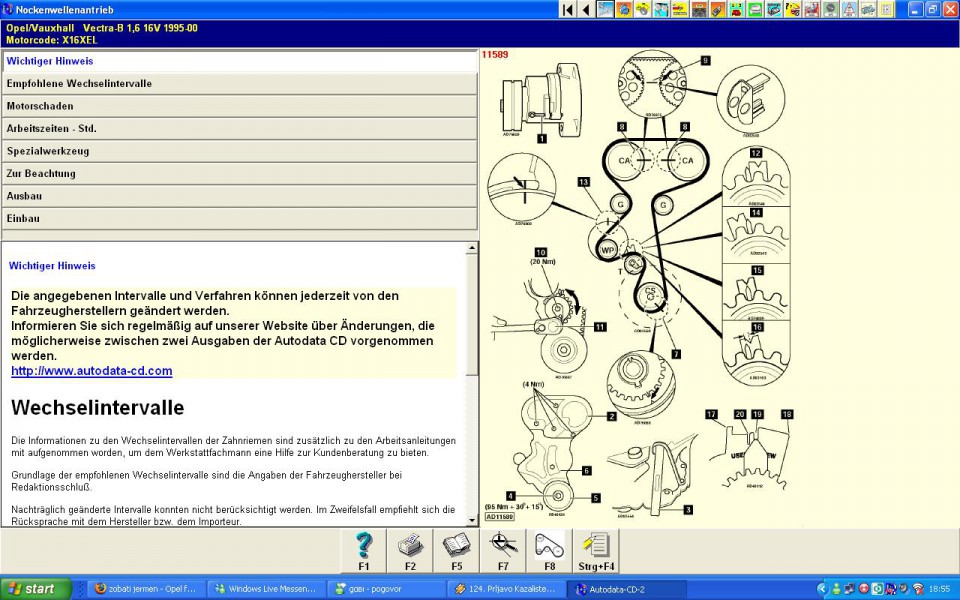Click diagram callout label 11

click(600, 327)
